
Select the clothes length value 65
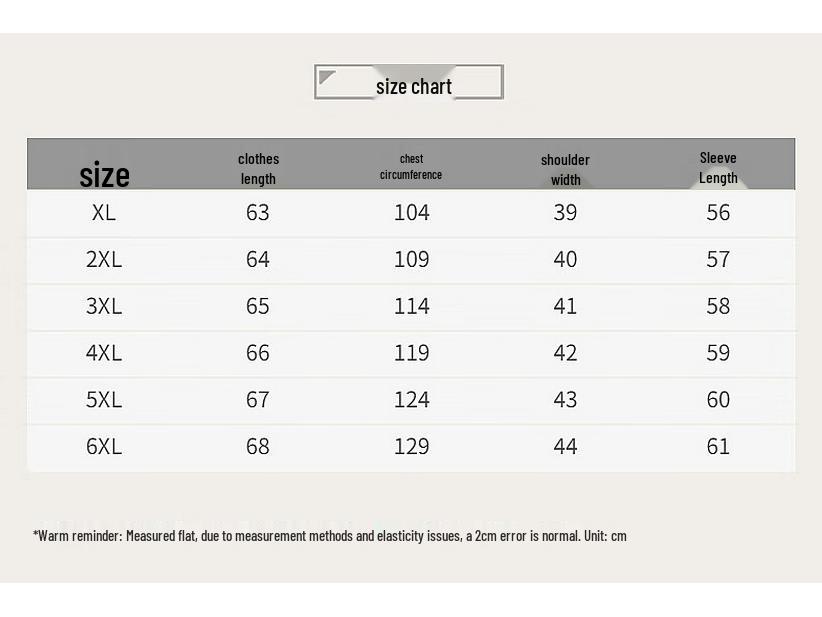click(x=258, y=306)
